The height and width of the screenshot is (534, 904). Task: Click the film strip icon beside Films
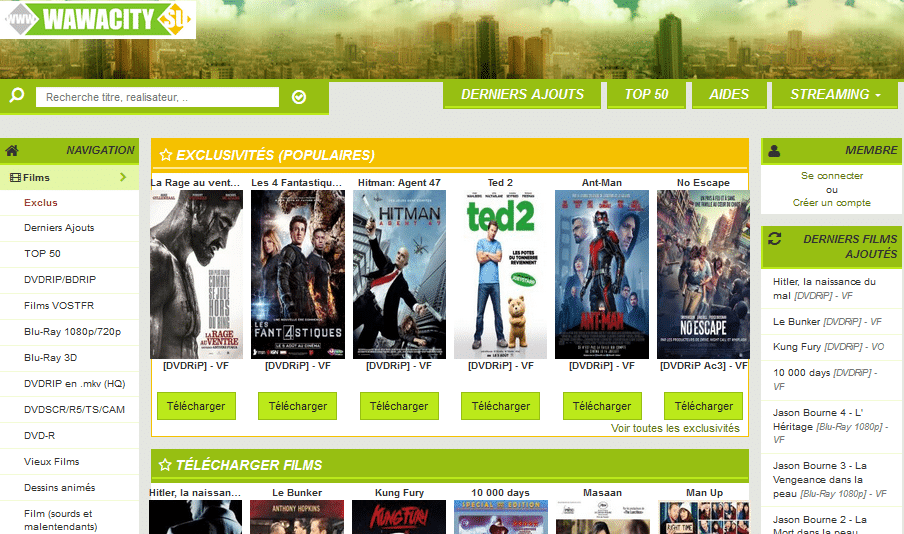tap(16, 178)
